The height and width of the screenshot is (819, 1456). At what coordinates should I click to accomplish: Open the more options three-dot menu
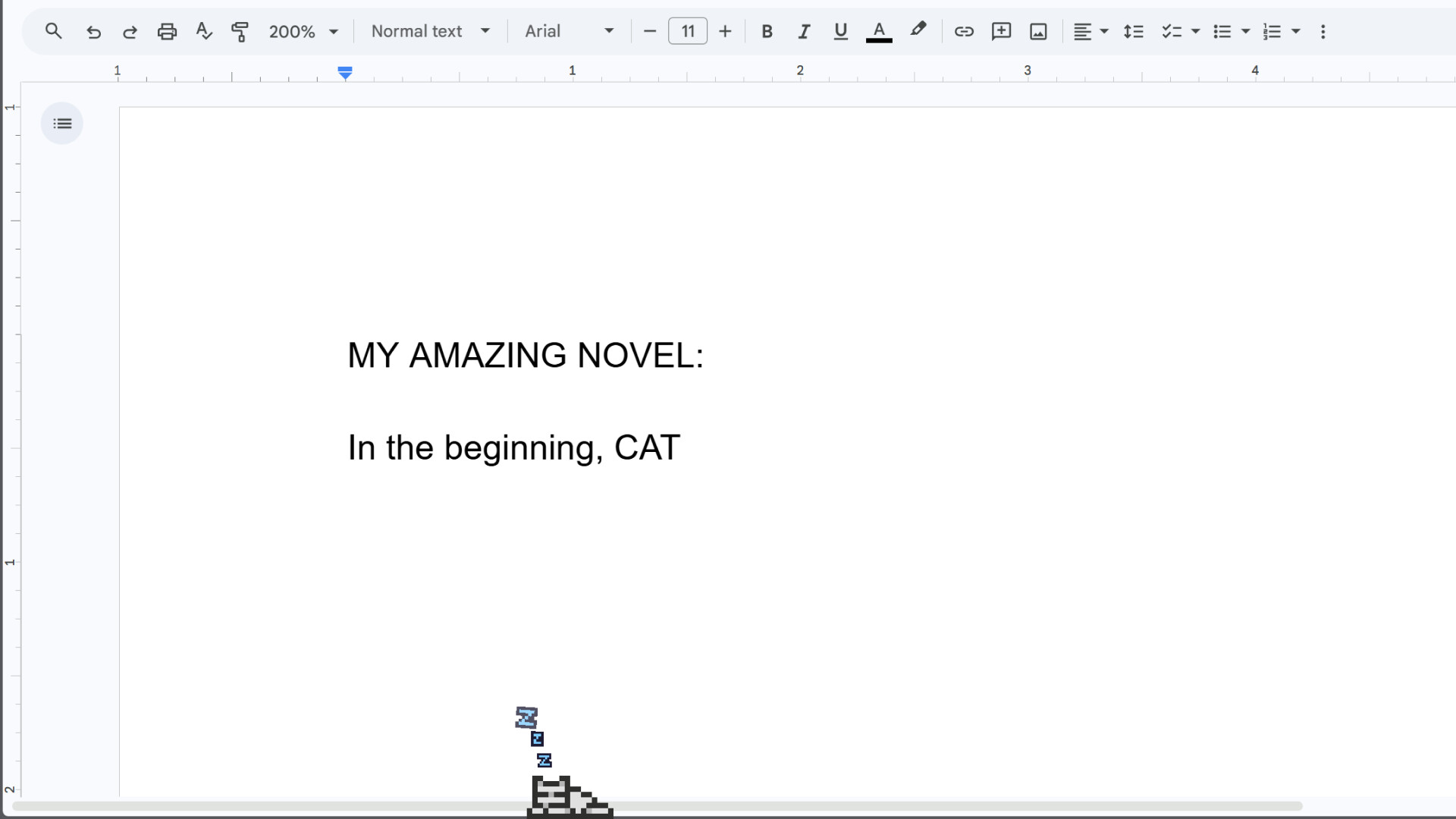pos(1323,31)
